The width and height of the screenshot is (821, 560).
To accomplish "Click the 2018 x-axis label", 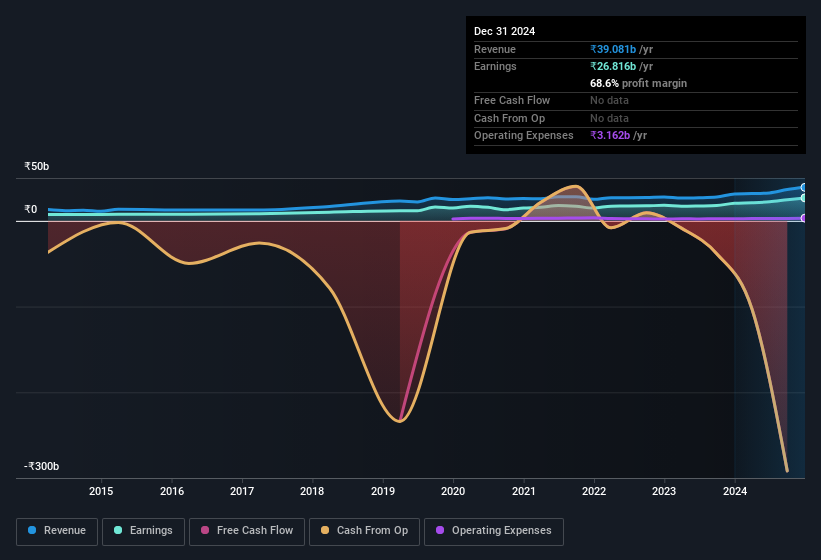I will (312, 491).
